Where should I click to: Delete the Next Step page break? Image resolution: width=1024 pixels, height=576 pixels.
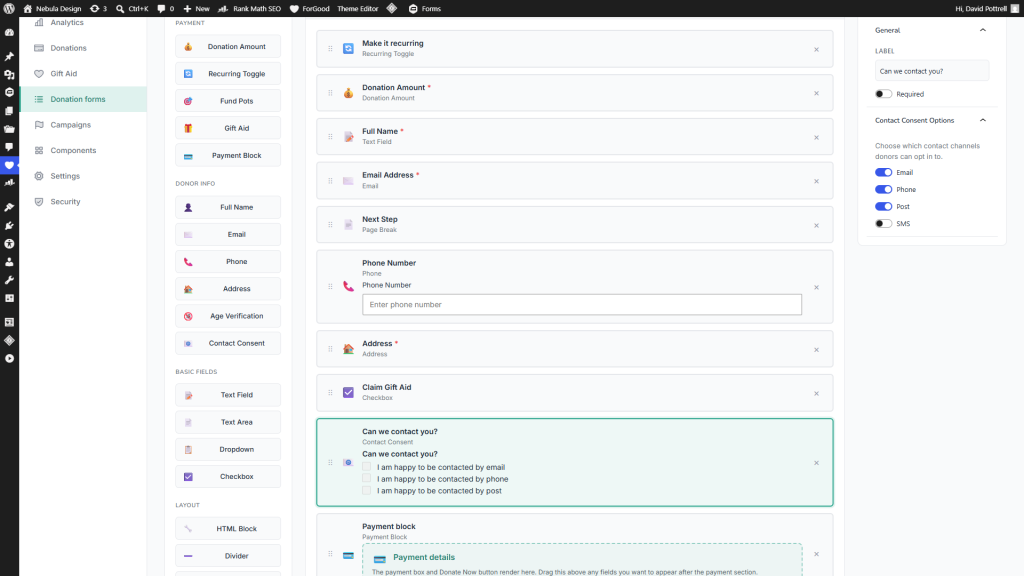coord(816,226)
